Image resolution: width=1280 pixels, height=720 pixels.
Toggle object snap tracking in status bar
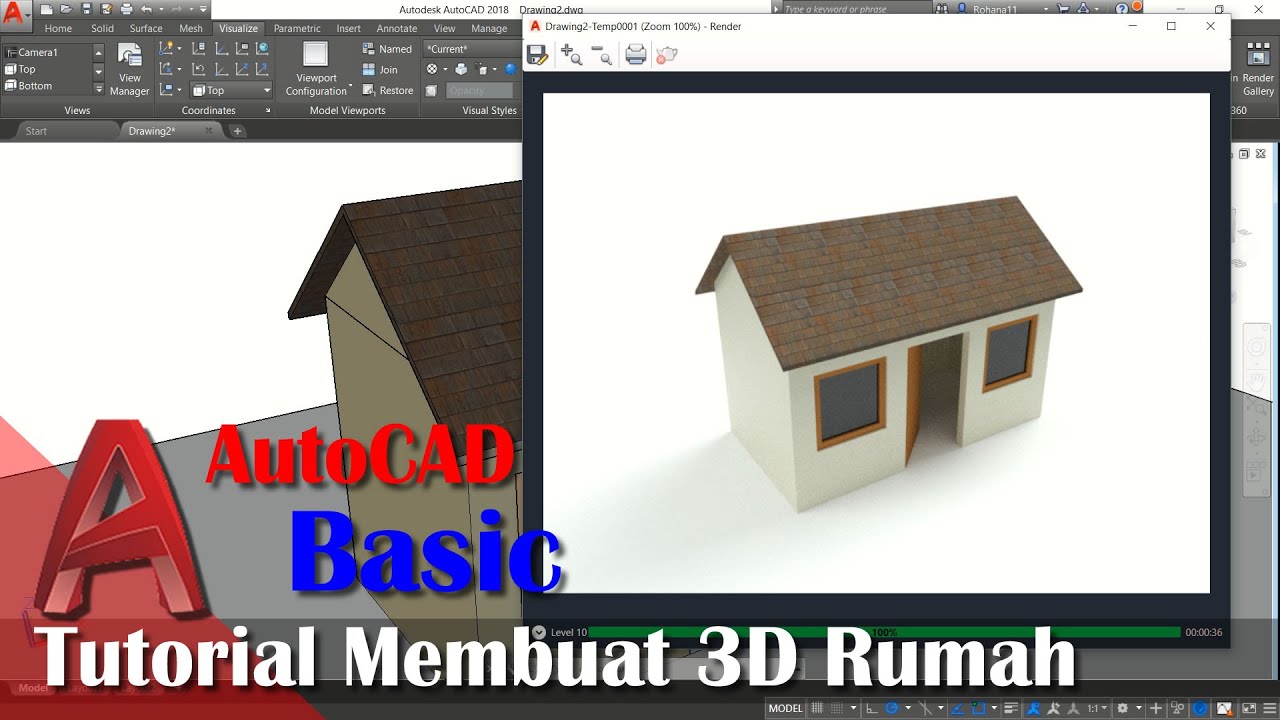tap(957, 708)
